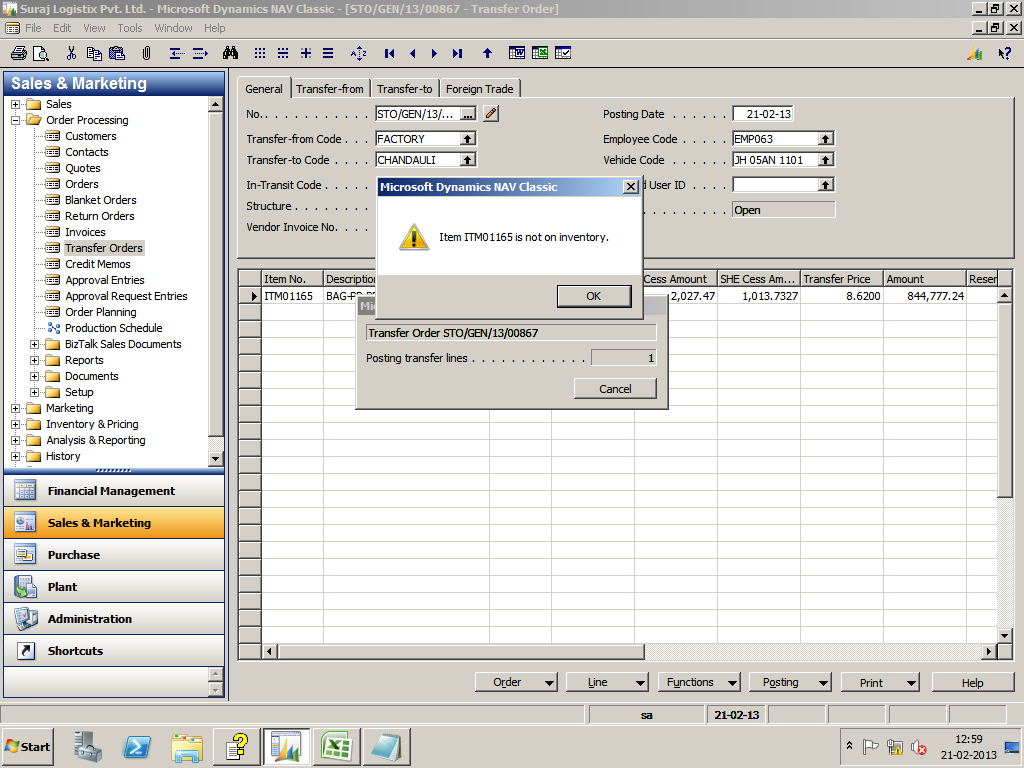1024x768 pixels.
Task: Click the Start button
Action: pos(27,747)
